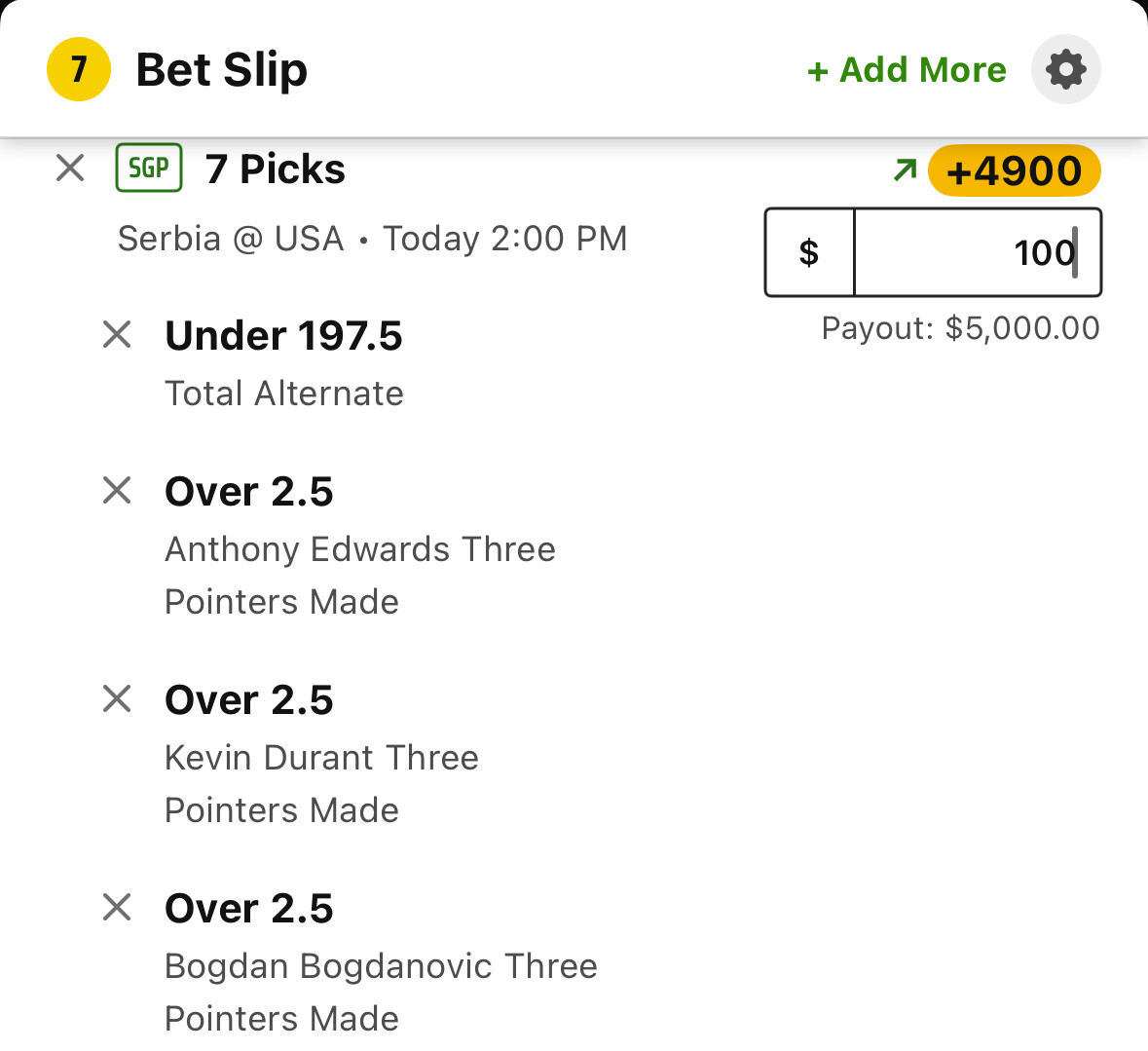Focus the wager amount input field
The width and height of the screenshot is (1148, 1051).
coord(977,252)
